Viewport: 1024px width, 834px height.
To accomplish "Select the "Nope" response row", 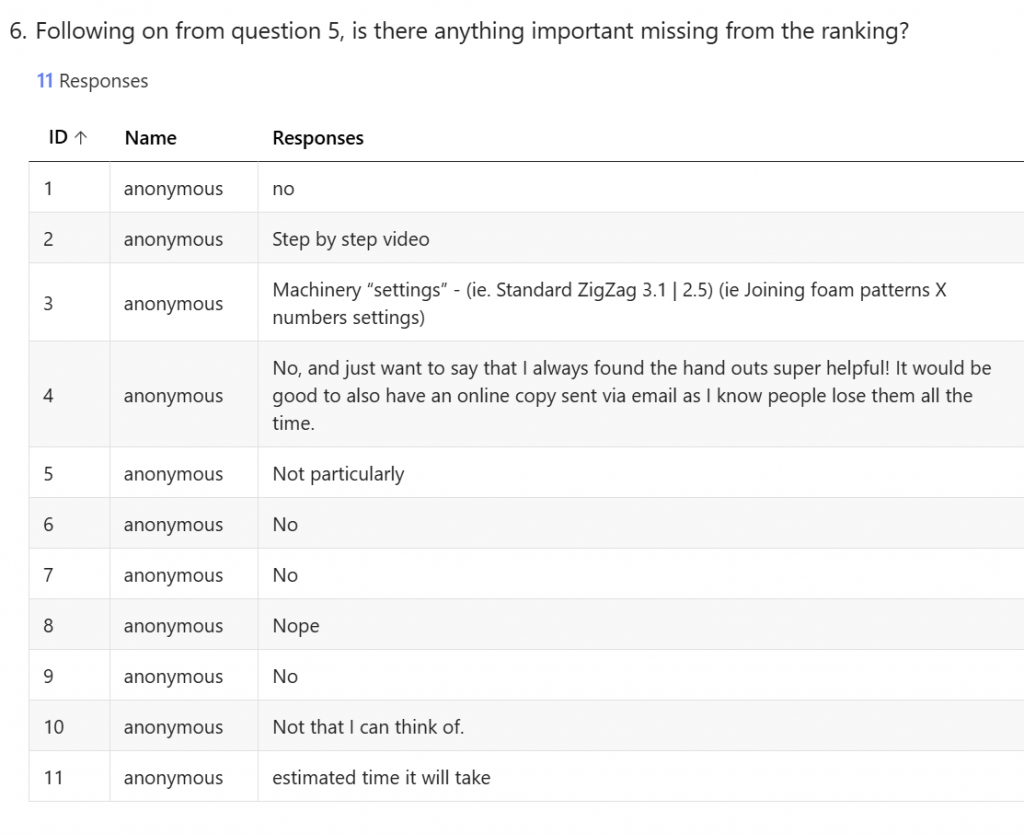I will tap(296, 626).
